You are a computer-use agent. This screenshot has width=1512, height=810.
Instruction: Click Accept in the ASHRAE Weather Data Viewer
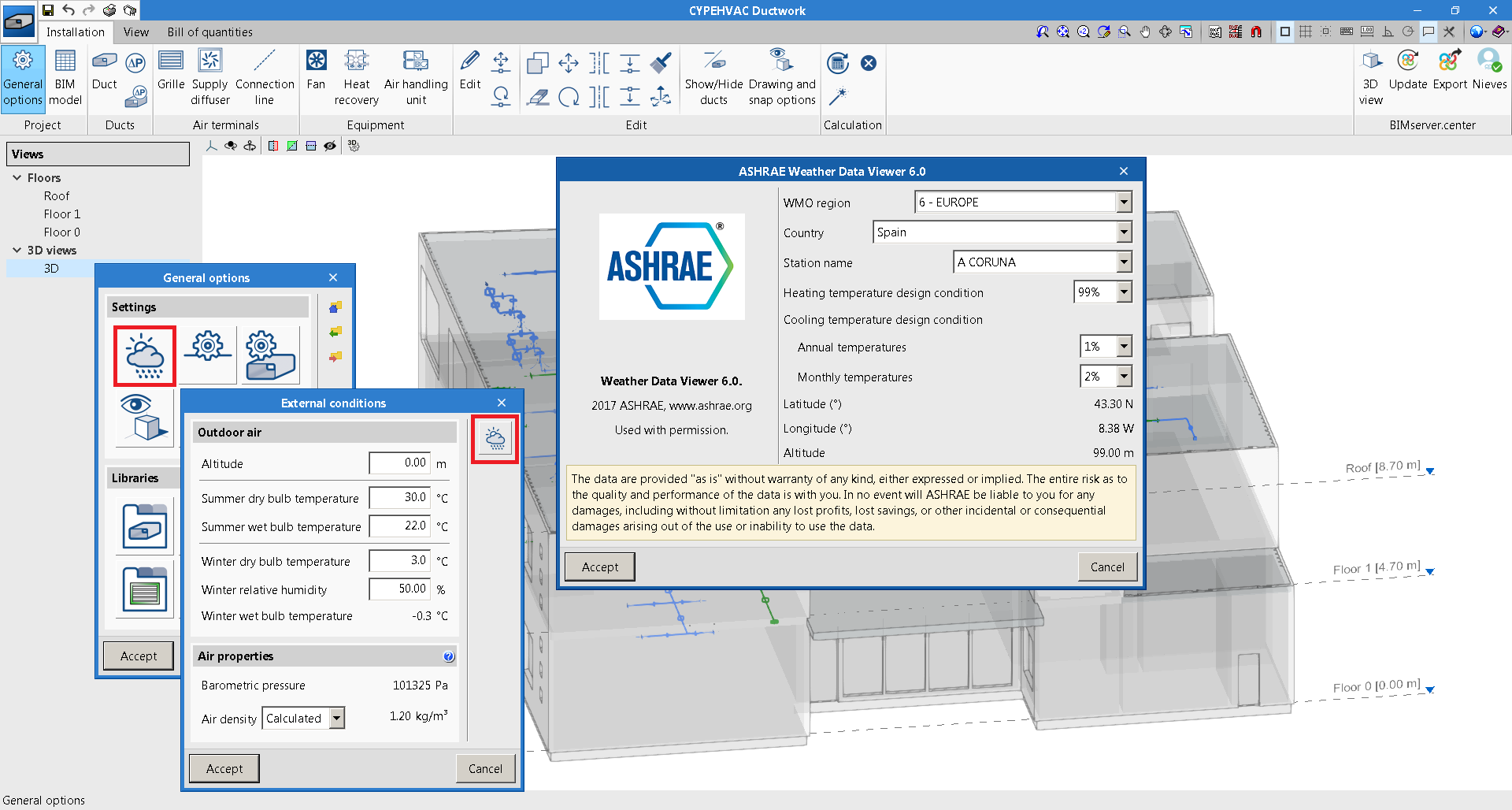click(x=600, y=567)
